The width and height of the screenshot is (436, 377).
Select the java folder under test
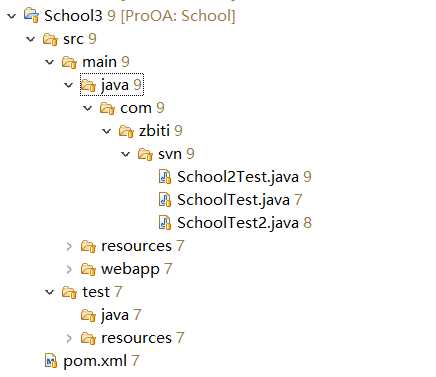(x=115, y=315)
